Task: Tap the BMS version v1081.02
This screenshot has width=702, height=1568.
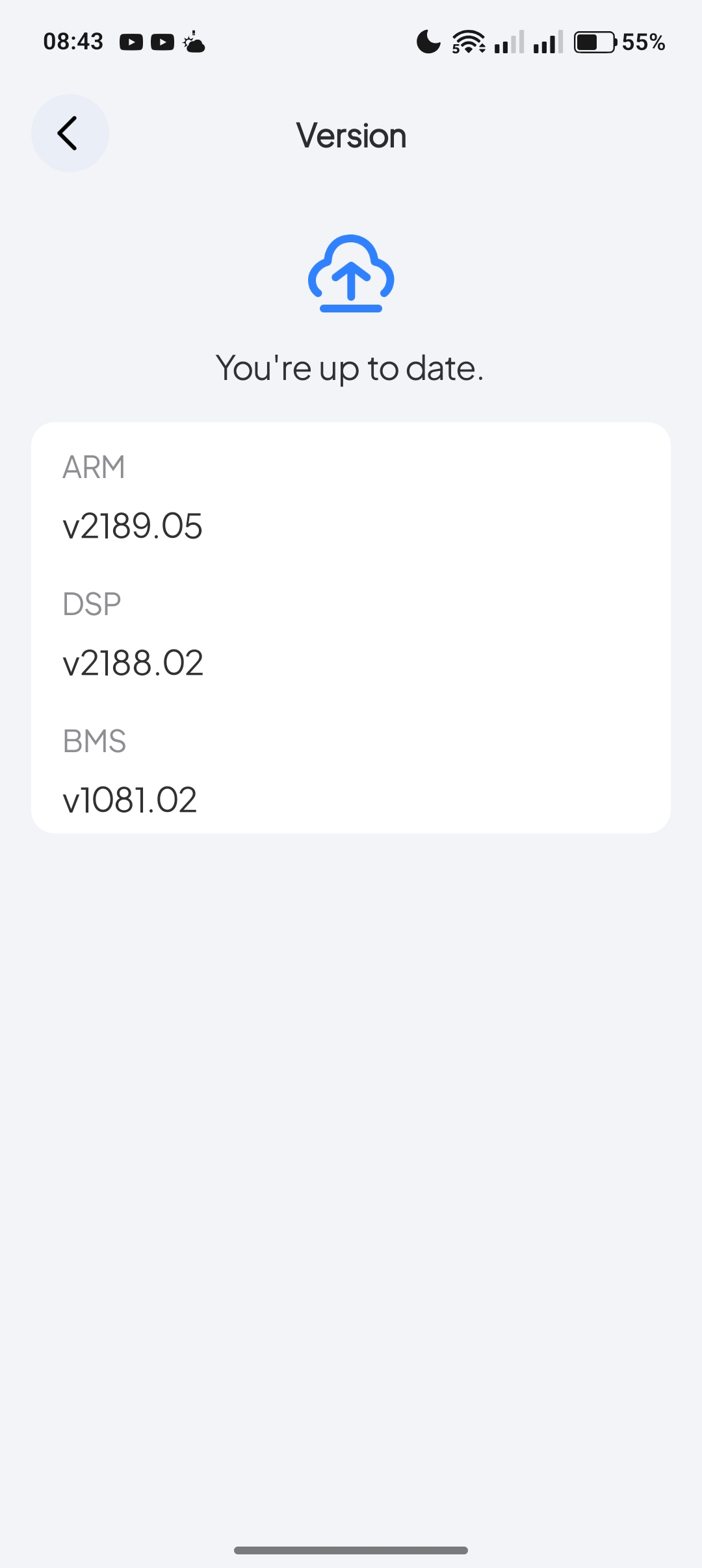Action: [x=130, y=800]
